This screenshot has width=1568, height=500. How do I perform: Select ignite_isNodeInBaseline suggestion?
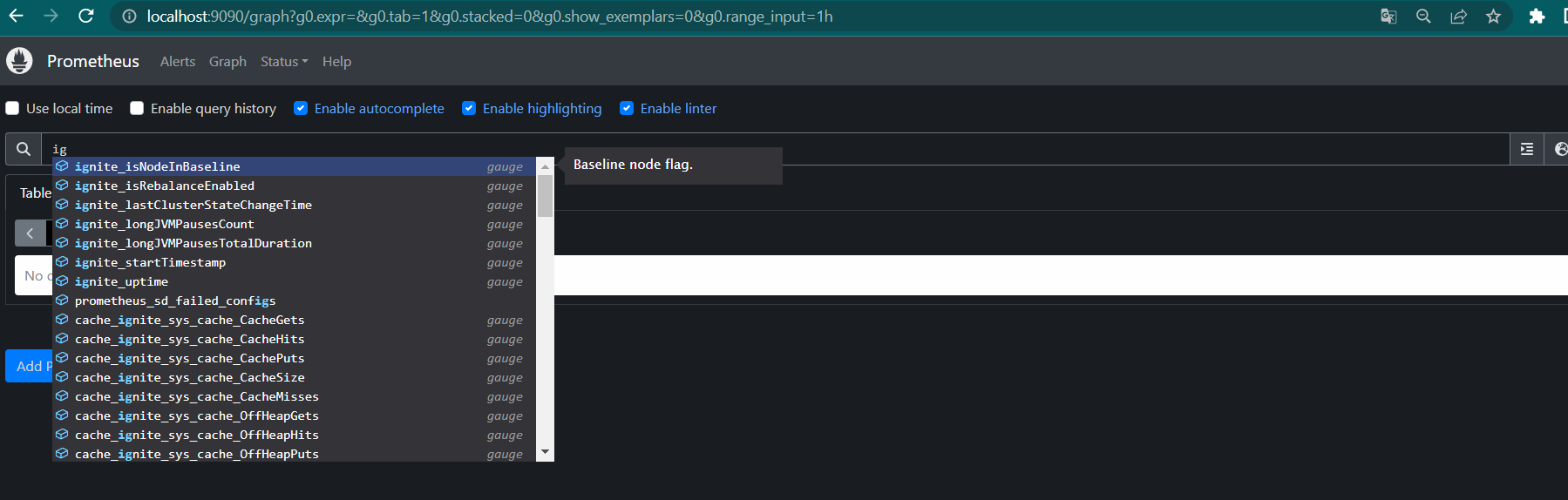pyautogui.click(x=295, y=166)
